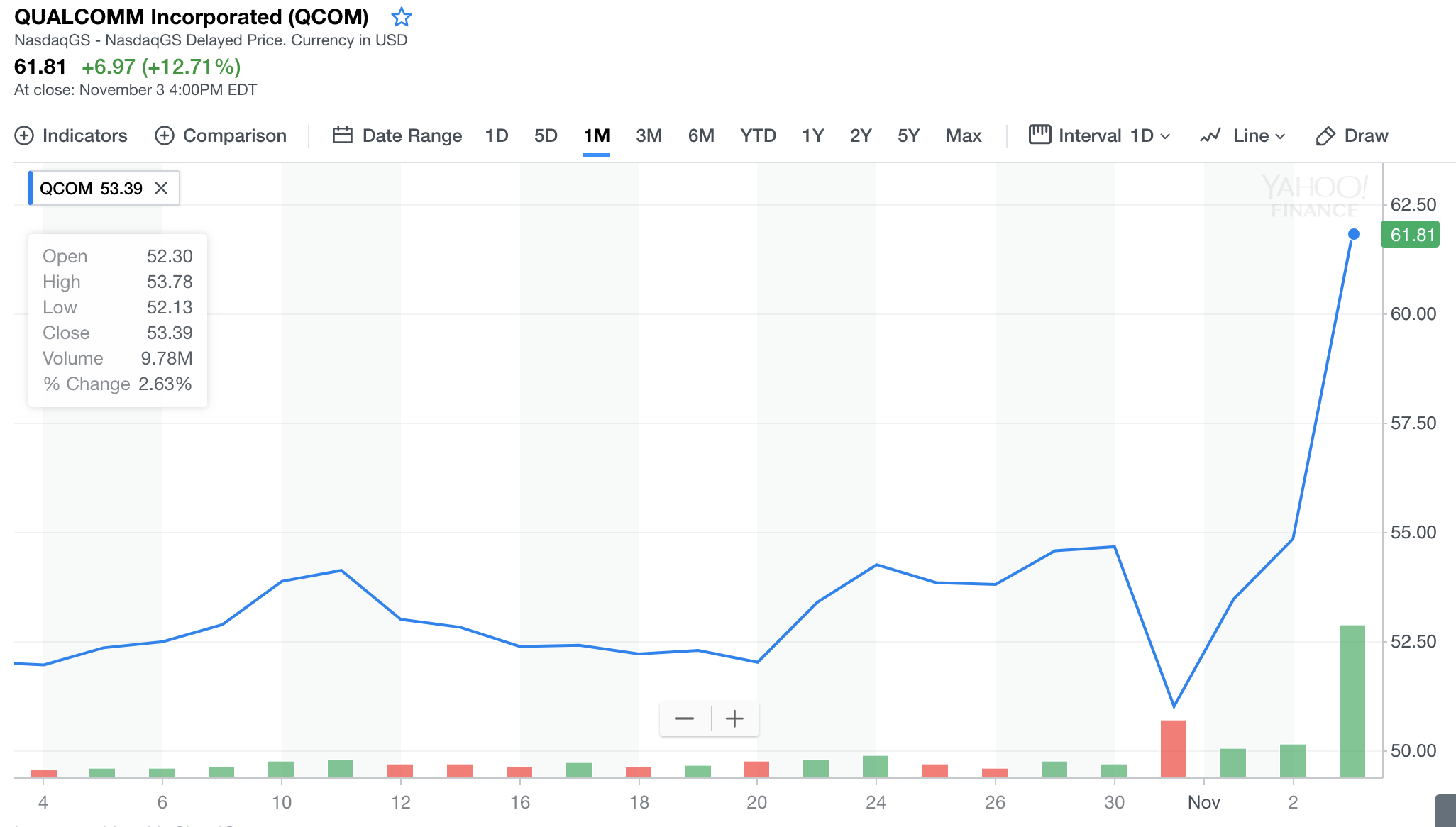The height and width of the screenshot is (827, 1456).
Task: Select the 5D time range
Action: [546, 135]
